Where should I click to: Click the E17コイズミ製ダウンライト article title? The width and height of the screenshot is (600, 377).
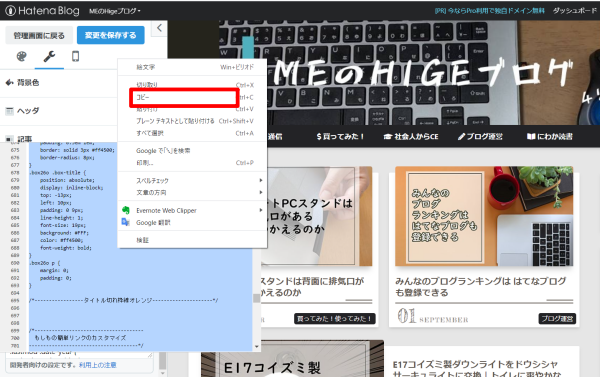pyautogui.click(x=476, y=368)
